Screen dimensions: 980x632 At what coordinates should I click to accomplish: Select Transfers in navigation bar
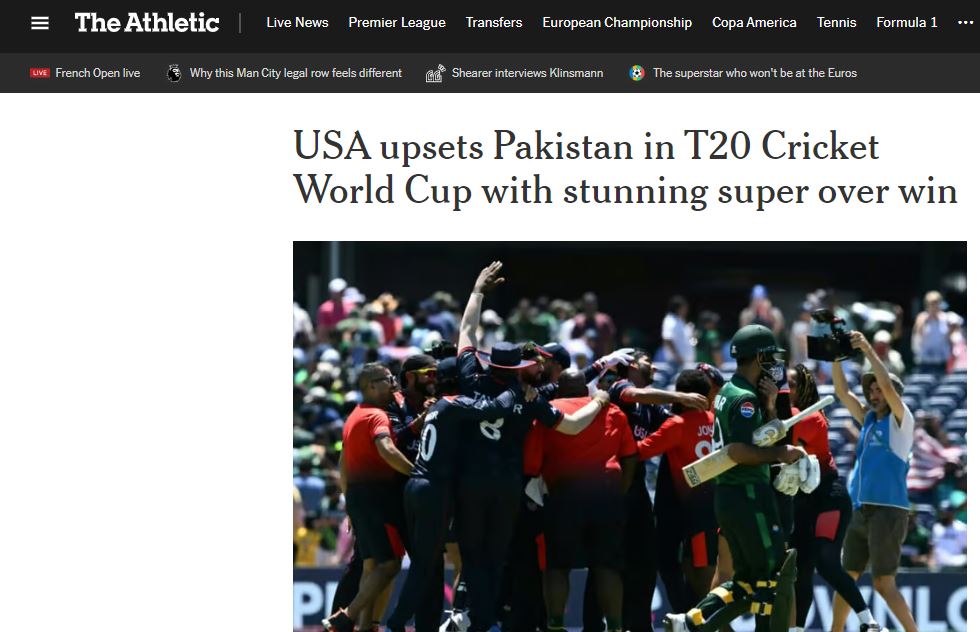494,23
